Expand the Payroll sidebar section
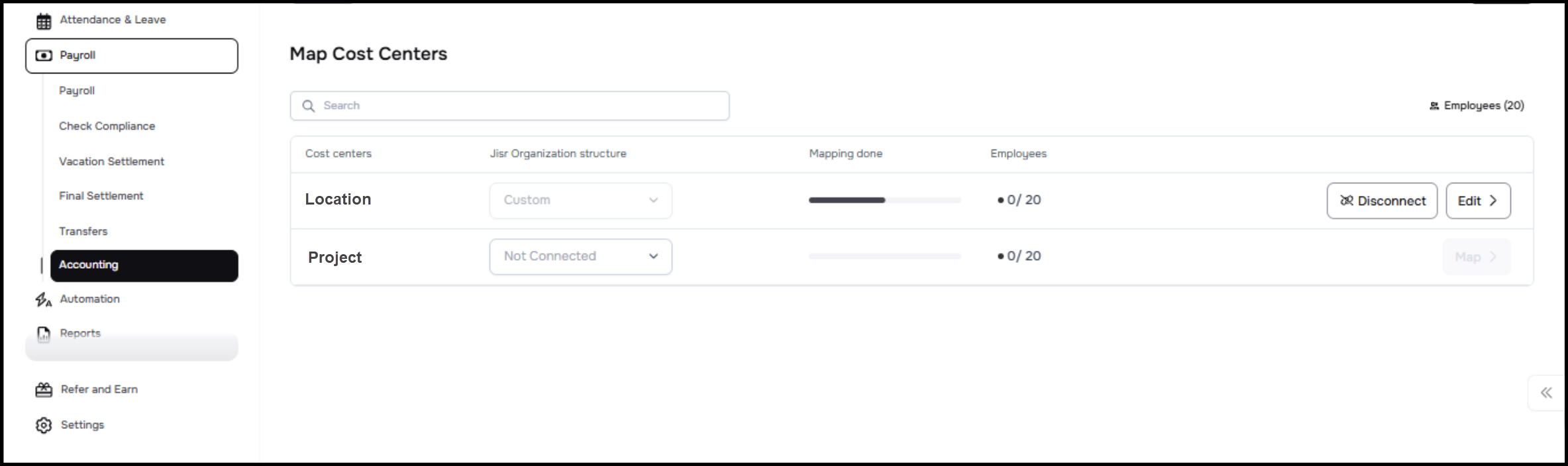The image size is (1568, 466). point(131,56)
